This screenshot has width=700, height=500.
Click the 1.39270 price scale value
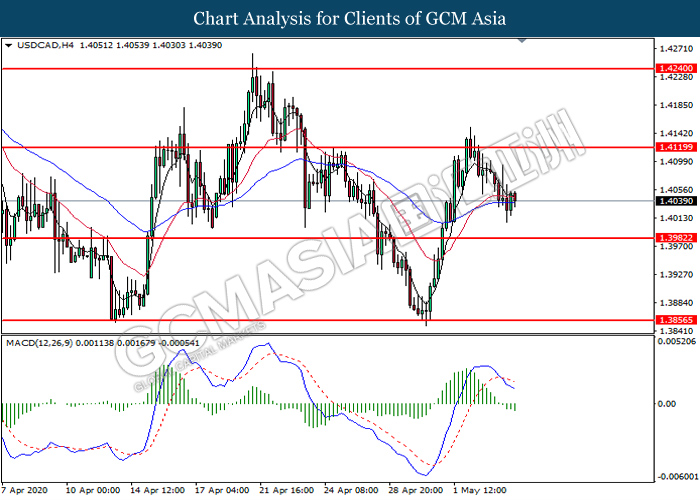click(x=677, y=275)
